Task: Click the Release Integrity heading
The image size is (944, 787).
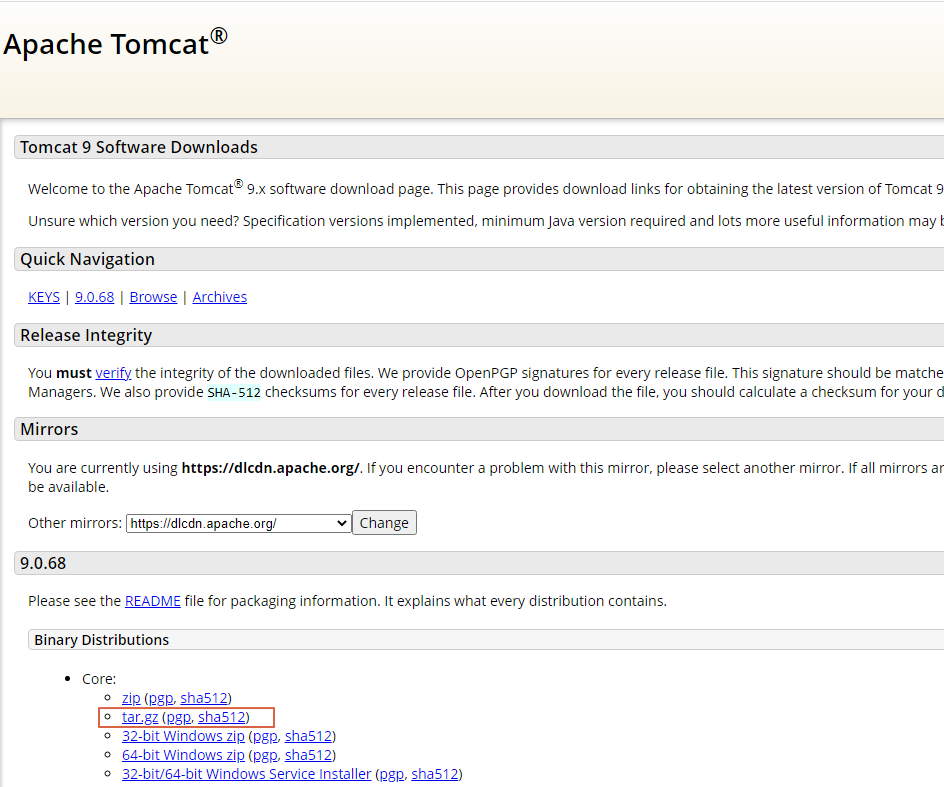Action: click(x=86, y=335)
